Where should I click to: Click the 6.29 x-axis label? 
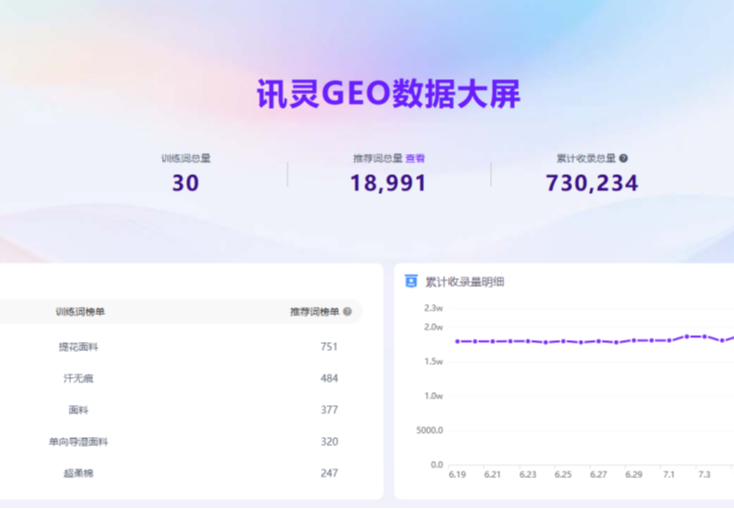[x=634, y=474]
